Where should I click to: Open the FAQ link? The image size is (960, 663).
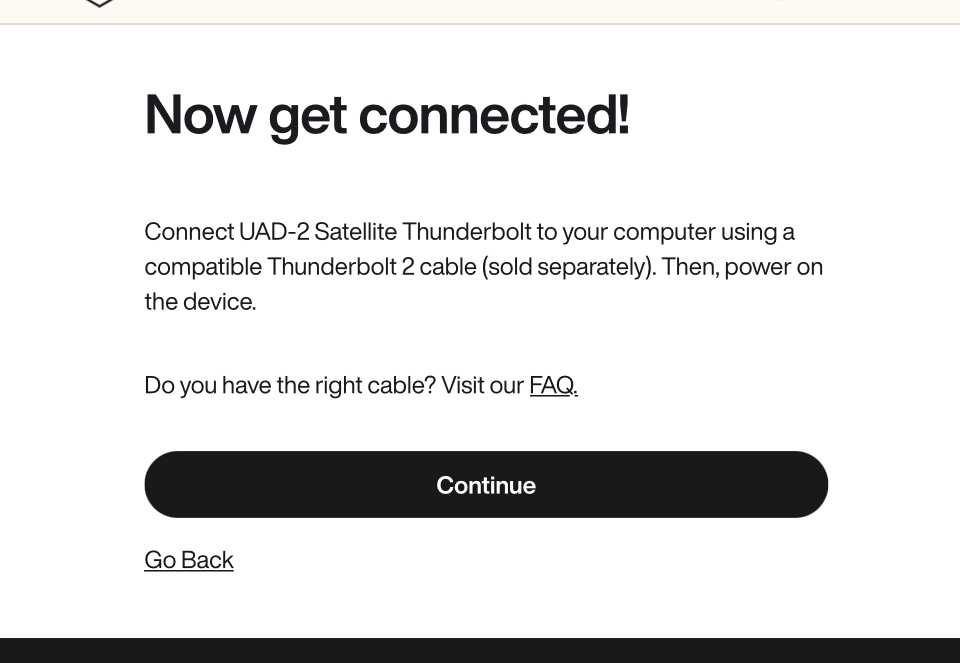(553, 385)
